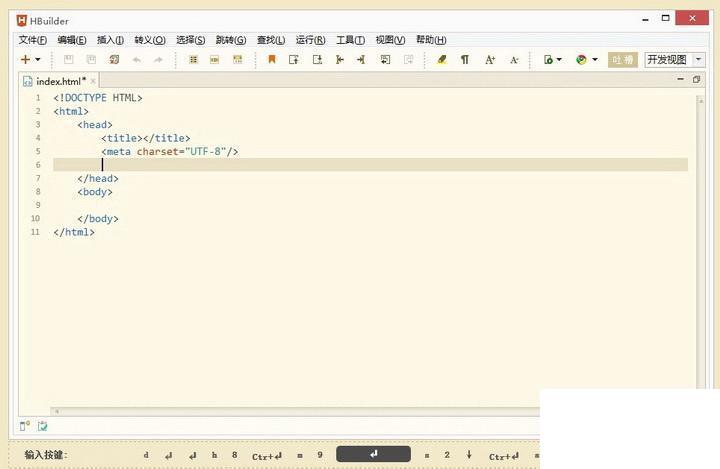Open the dropdown arrow beside the plus icon

(38, 59)
